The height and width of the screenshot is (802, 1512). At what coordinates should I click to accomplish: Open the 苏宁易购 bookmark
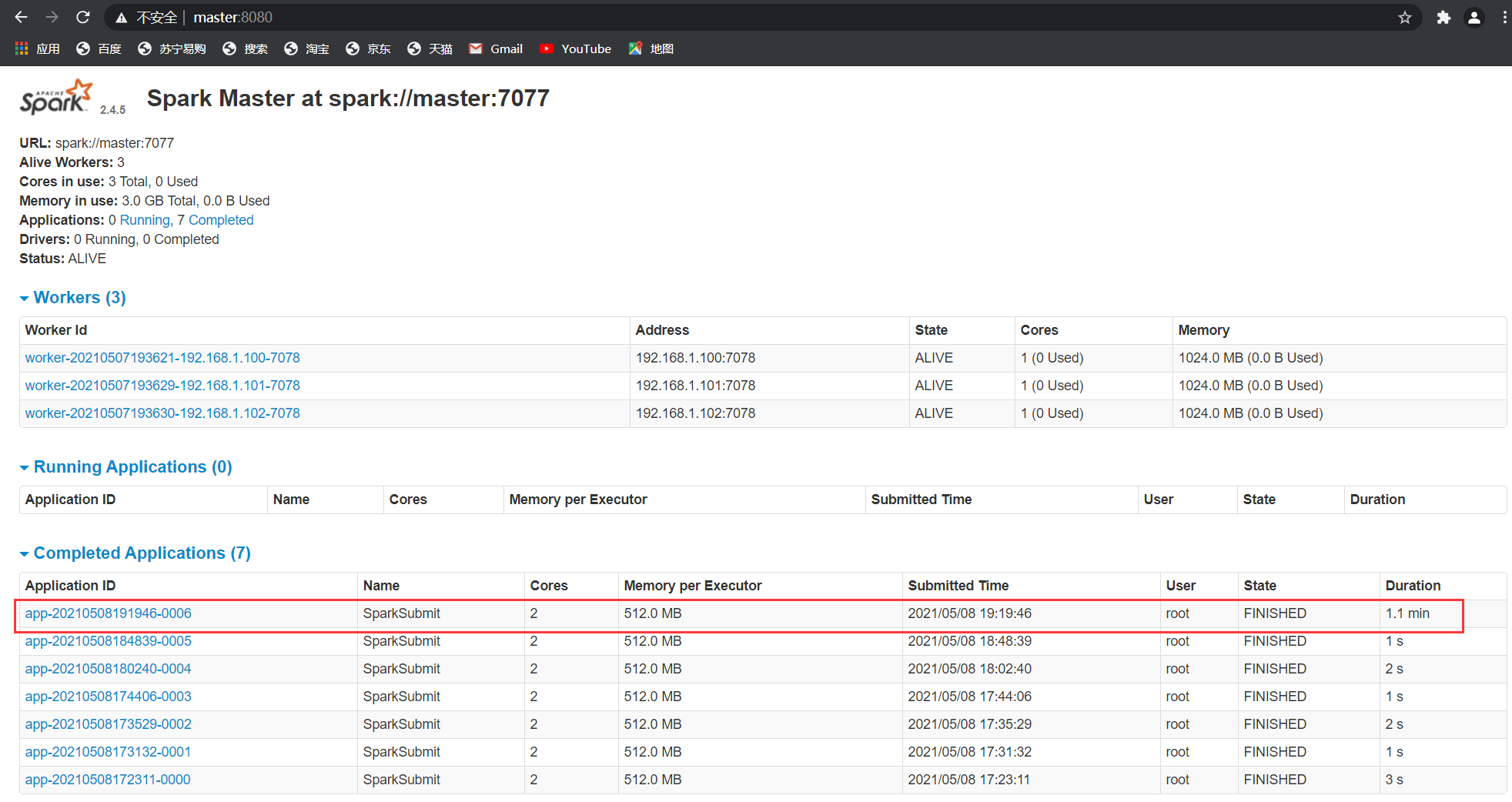[x=172, y=48]
